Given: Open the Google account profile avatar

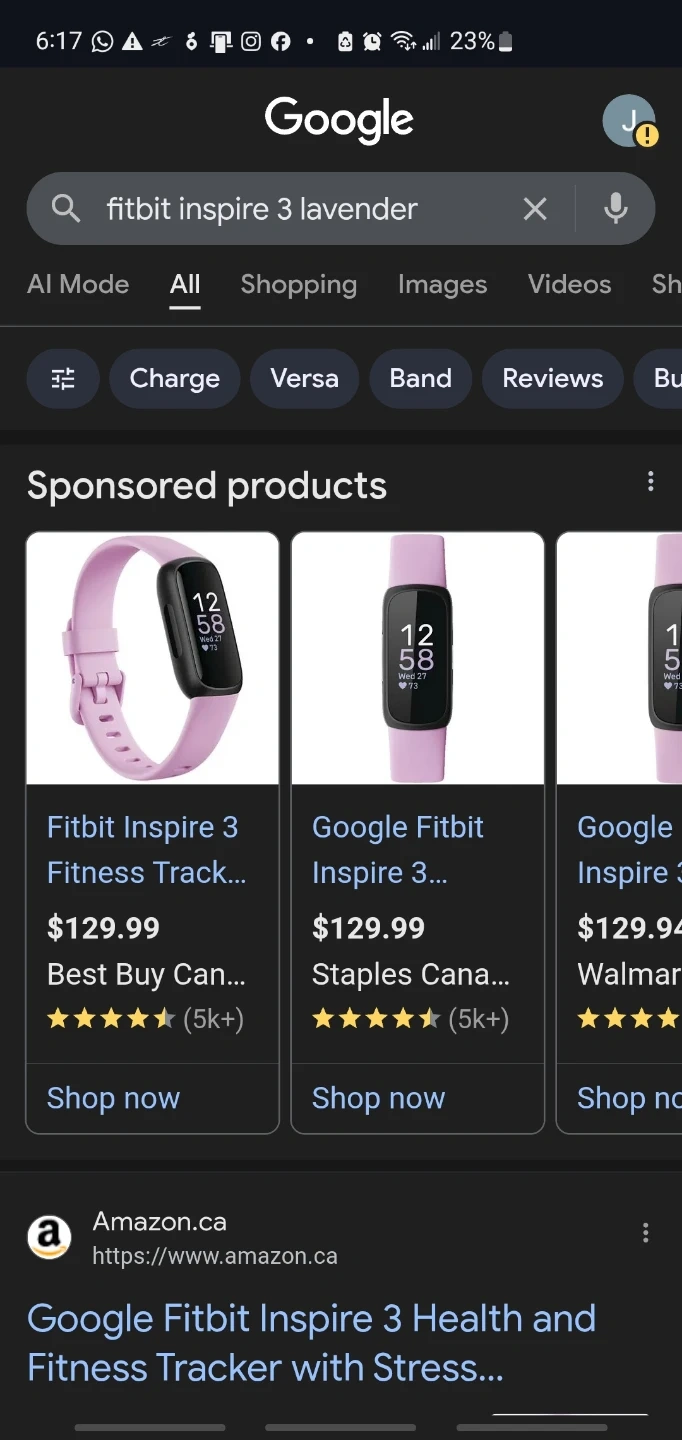Looking at the screenshot, I should point(629,122).
